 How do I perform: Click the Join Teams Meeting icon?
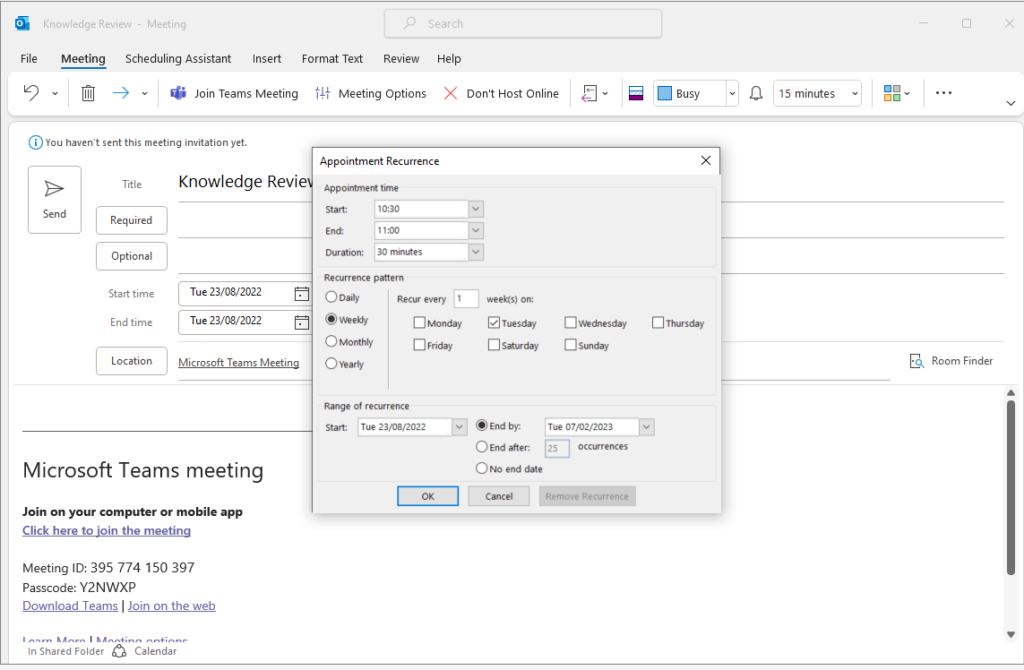point(178,93)
